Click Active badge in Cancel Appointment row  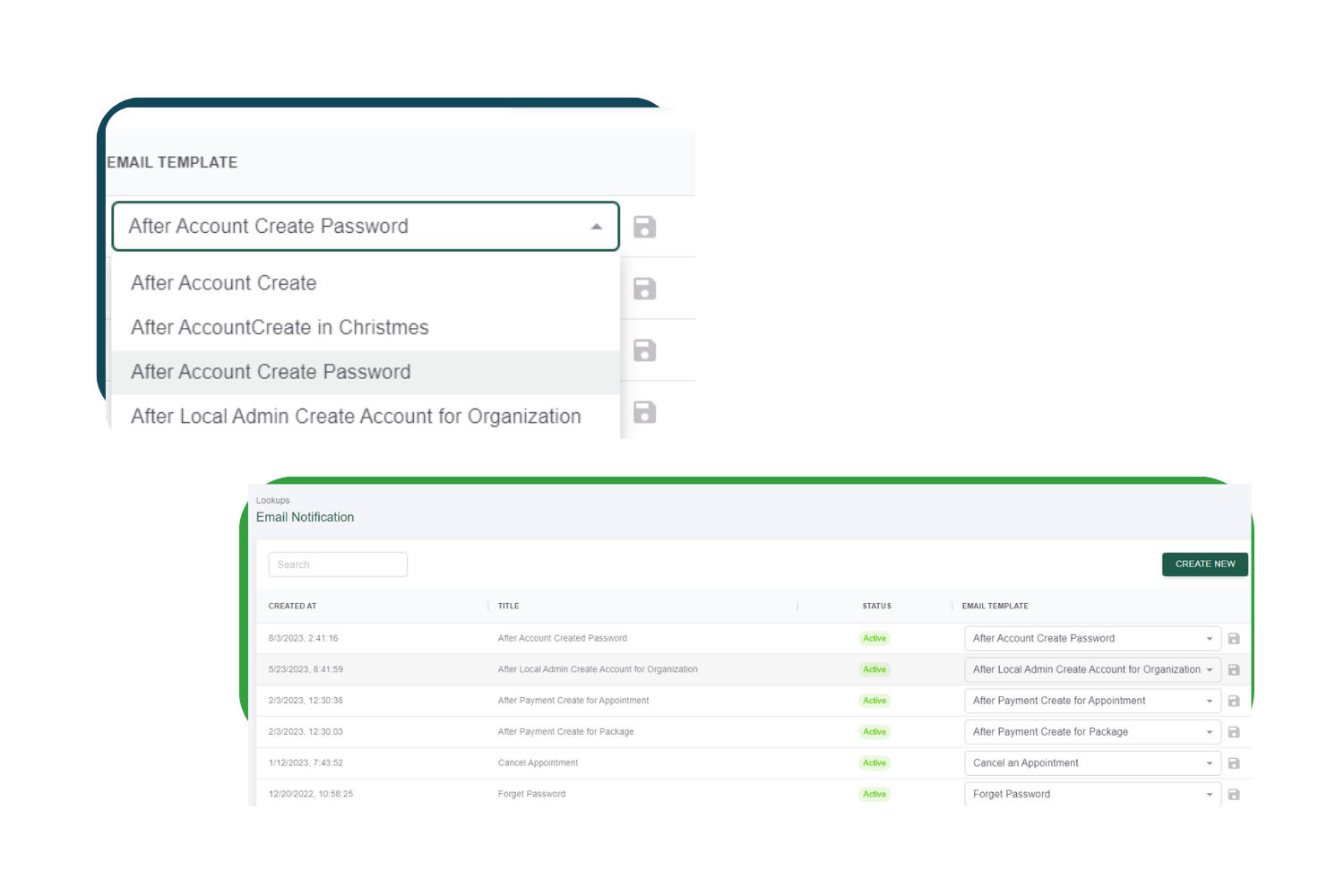874,763
